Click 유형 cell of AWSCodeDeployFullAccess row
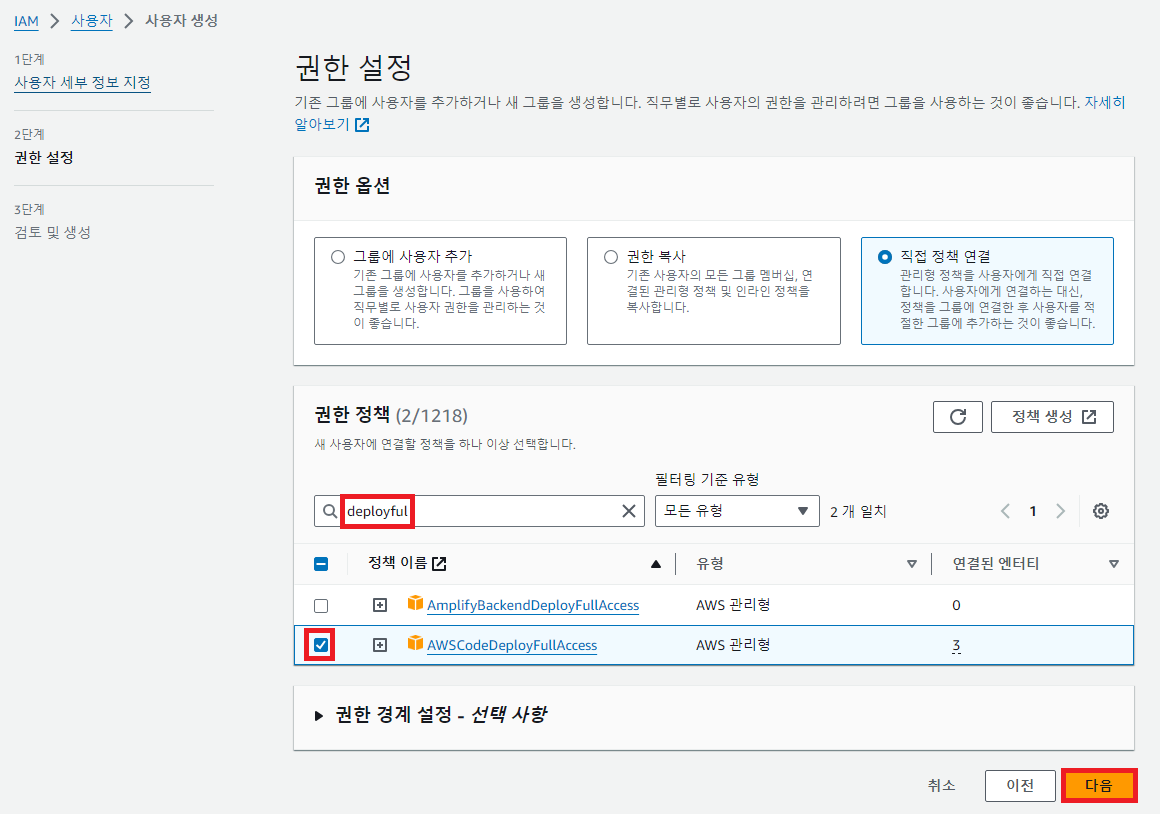Viewport: 1160px width, 814px height. coord(733,645)
